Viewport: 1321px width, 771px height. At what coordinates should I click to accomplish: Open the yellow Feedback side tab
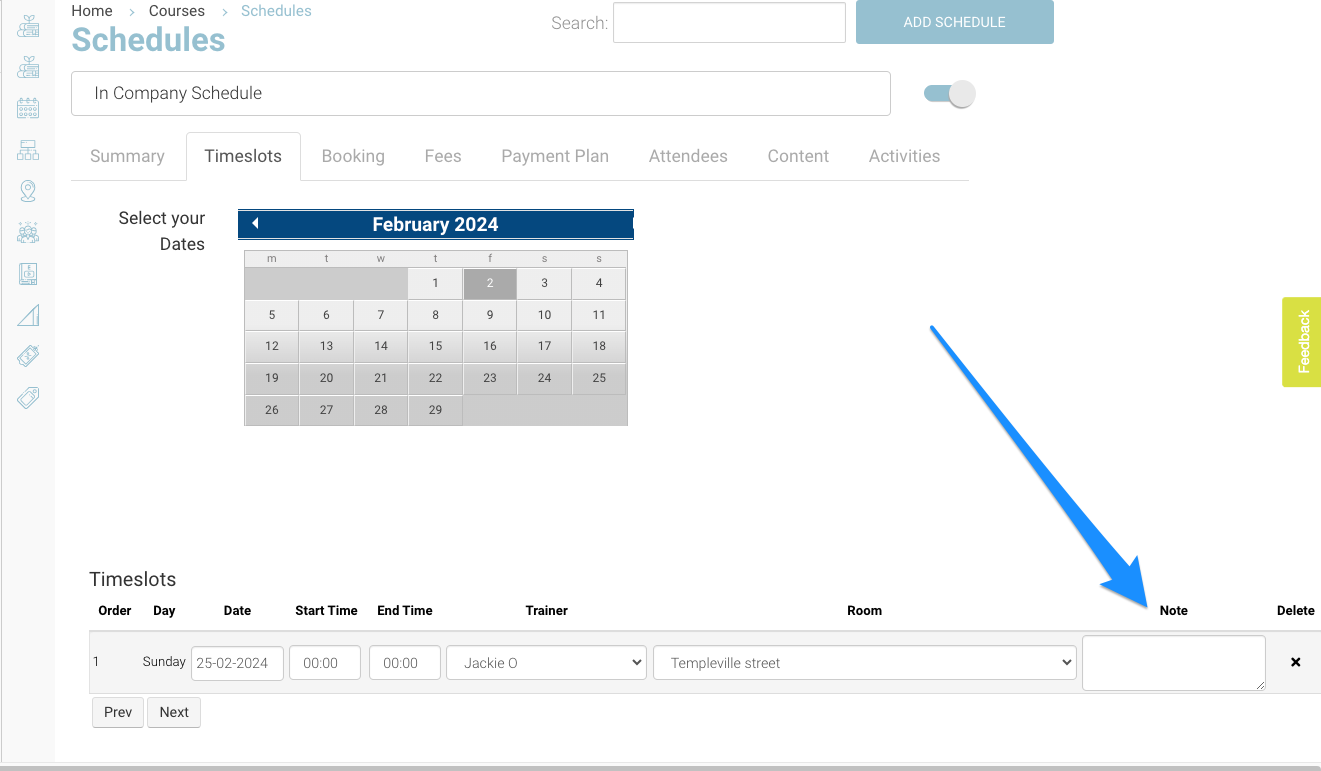tap(1302, 342)
